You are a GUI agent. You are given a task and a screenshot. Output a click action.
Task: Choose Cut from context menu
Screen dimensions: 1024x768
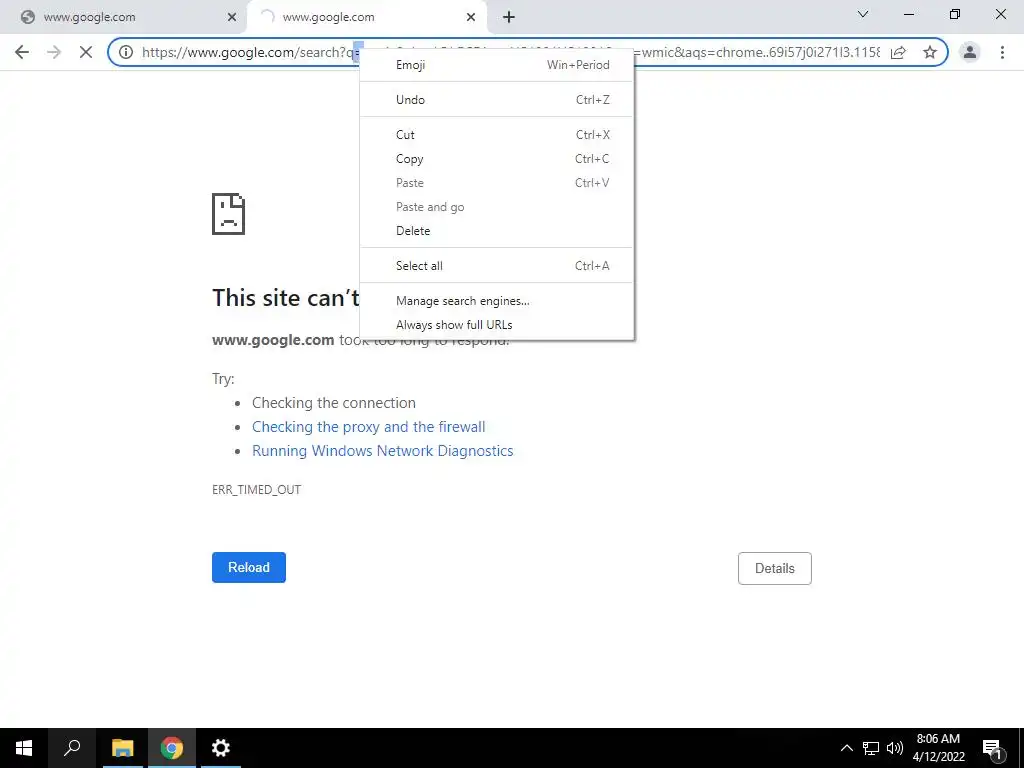point(497,135)
